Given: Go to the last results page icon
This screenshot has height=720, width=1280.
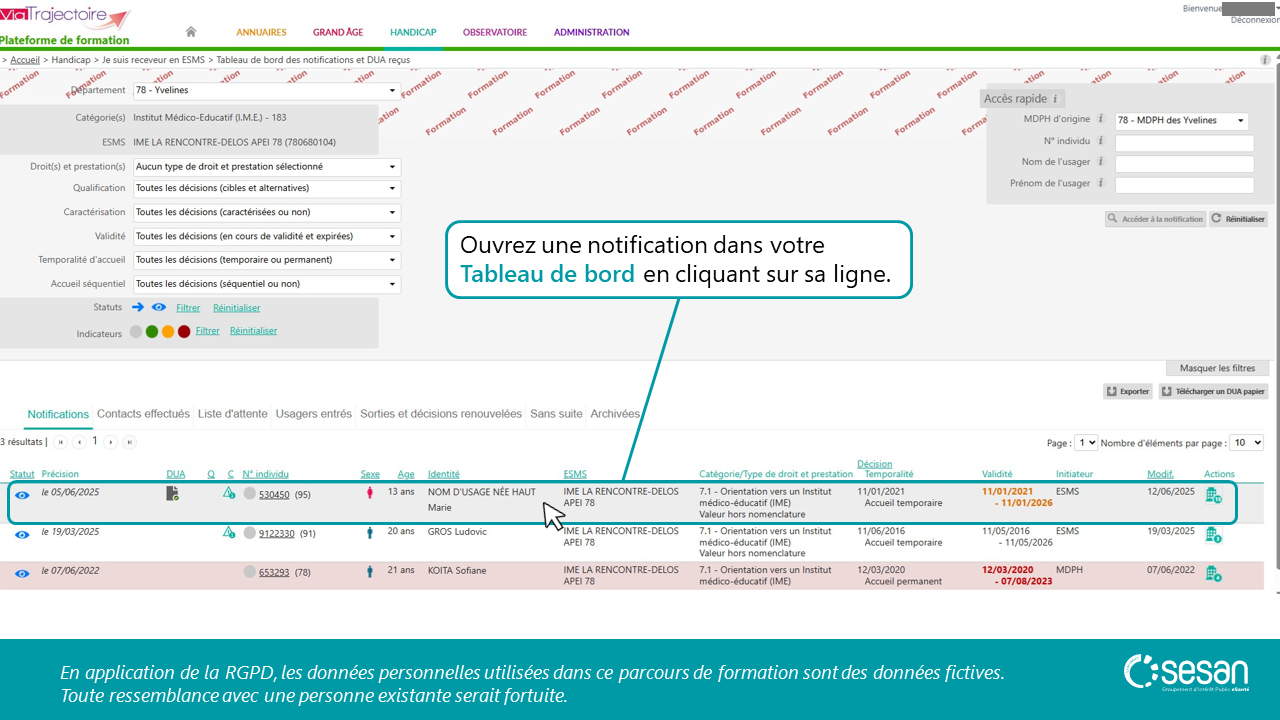Looking at the screenshot, I should coord(129,442).
